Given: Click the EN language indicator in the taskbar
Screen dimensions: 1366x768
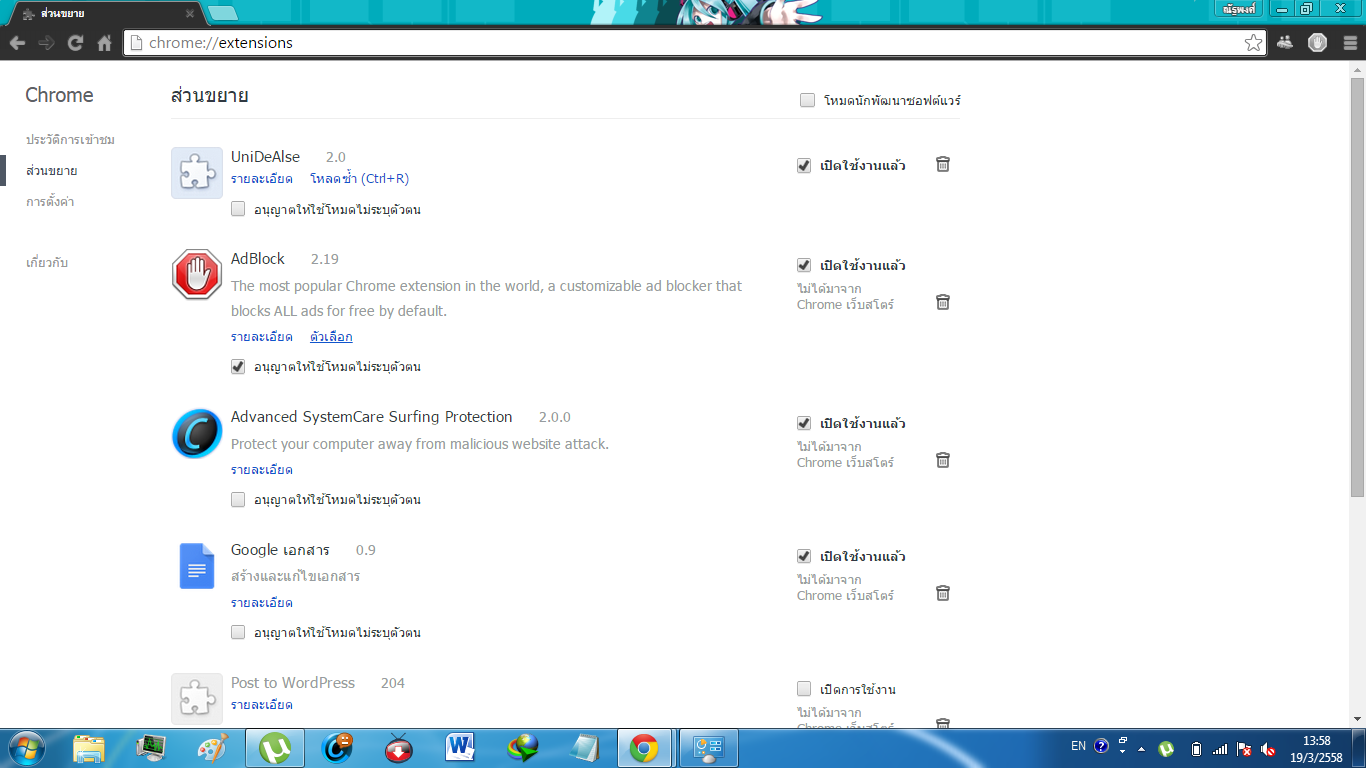Looking at the screenshot, I should point(1078,746).
